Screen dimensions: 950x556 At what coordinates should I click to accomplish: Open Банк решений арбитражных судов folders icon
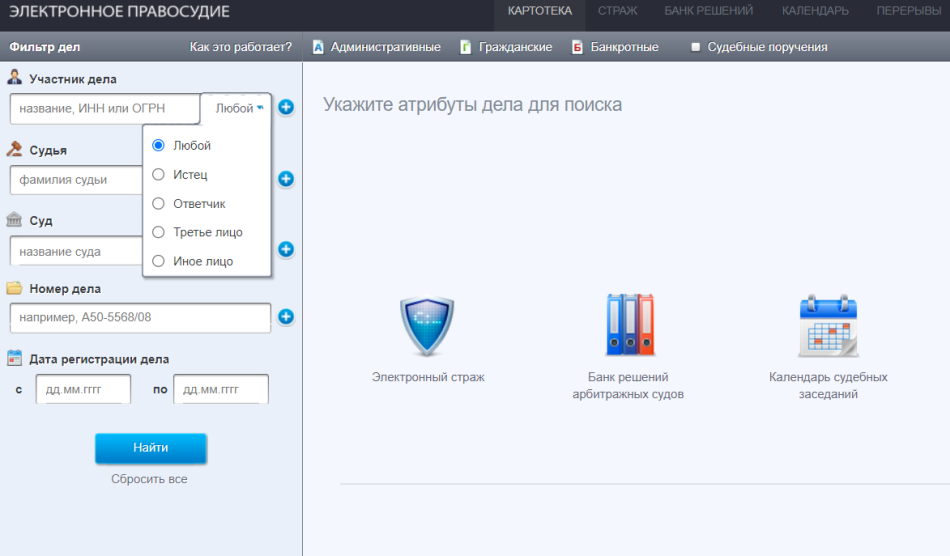coord(629,325)
